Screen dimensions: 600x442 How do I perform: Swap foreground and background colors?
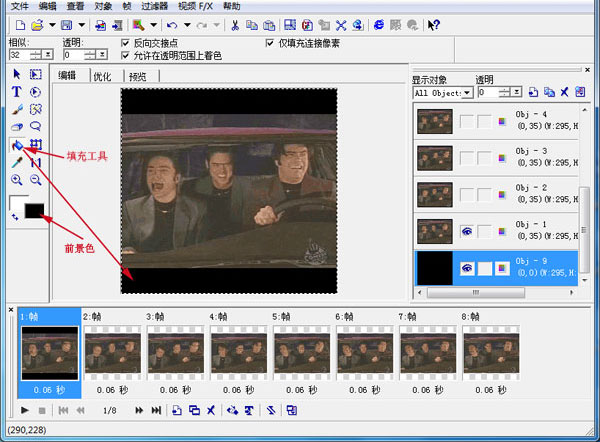click(15, 217)
